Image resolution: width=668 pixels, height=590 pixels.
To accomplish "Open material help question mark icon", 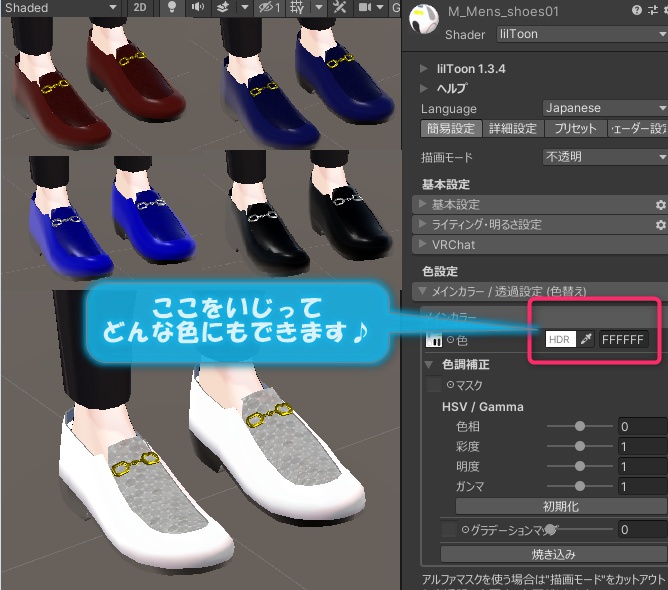I will (x=637, y=10).
